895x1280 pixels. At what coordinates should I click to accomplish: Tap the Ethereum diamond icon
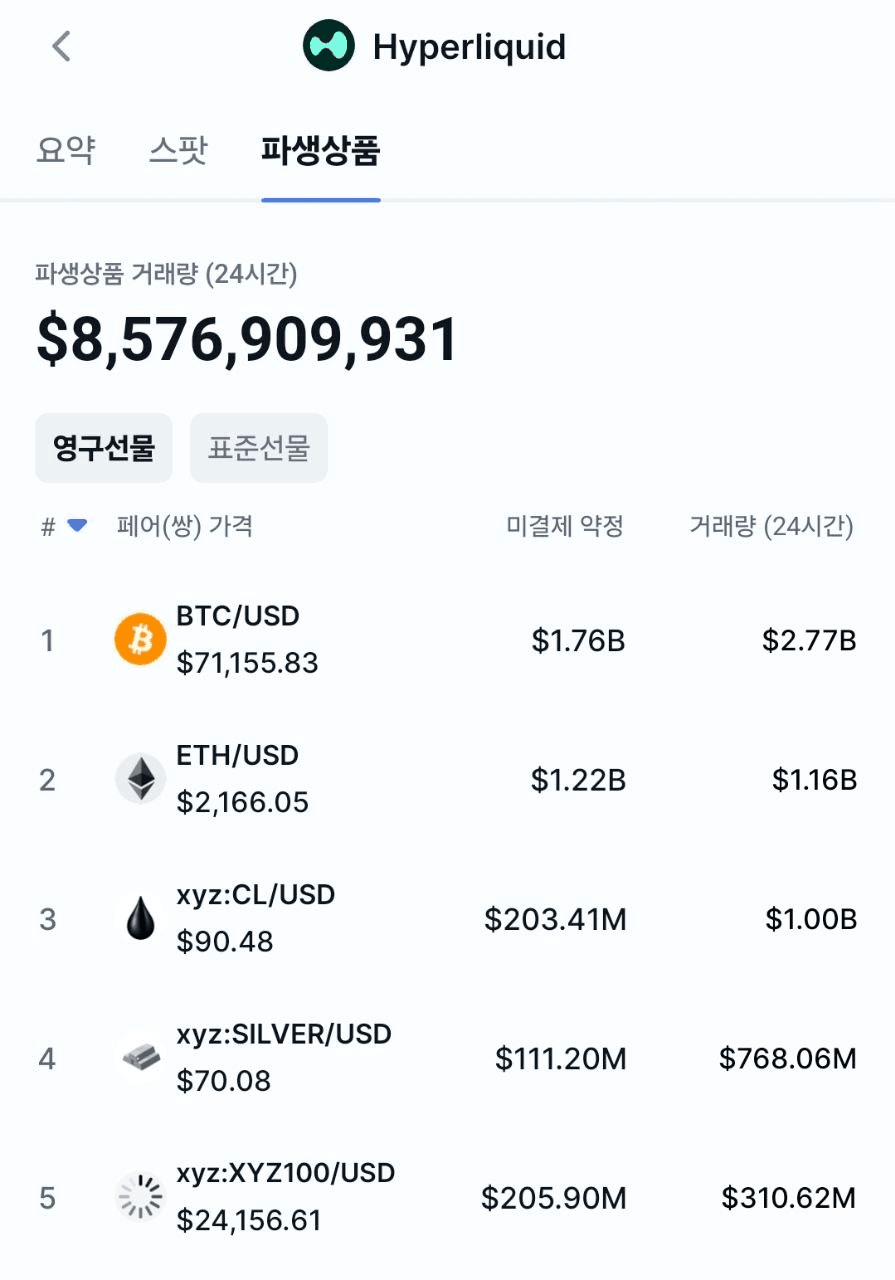pyautogui.click(x=140, y=779)
